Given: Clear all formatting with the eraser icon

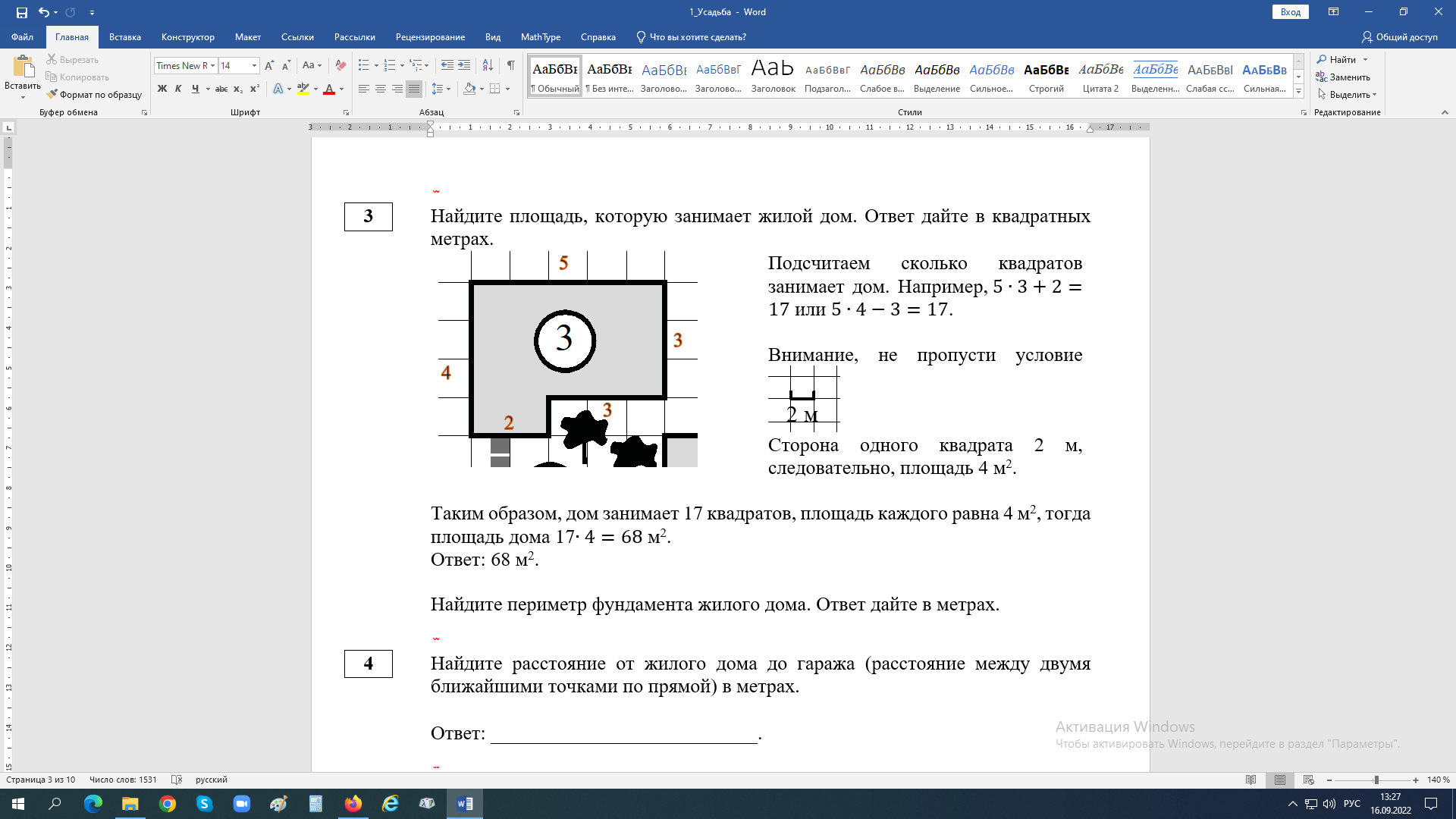Looking at the screenshot, I should click(340, 66).
